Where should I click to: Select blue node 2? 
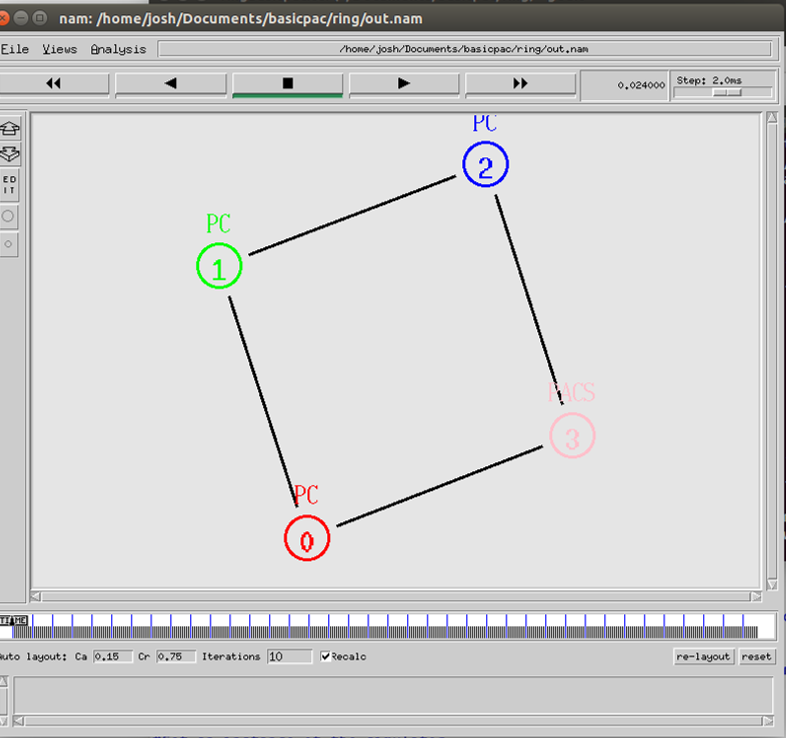tap(485, 164)
